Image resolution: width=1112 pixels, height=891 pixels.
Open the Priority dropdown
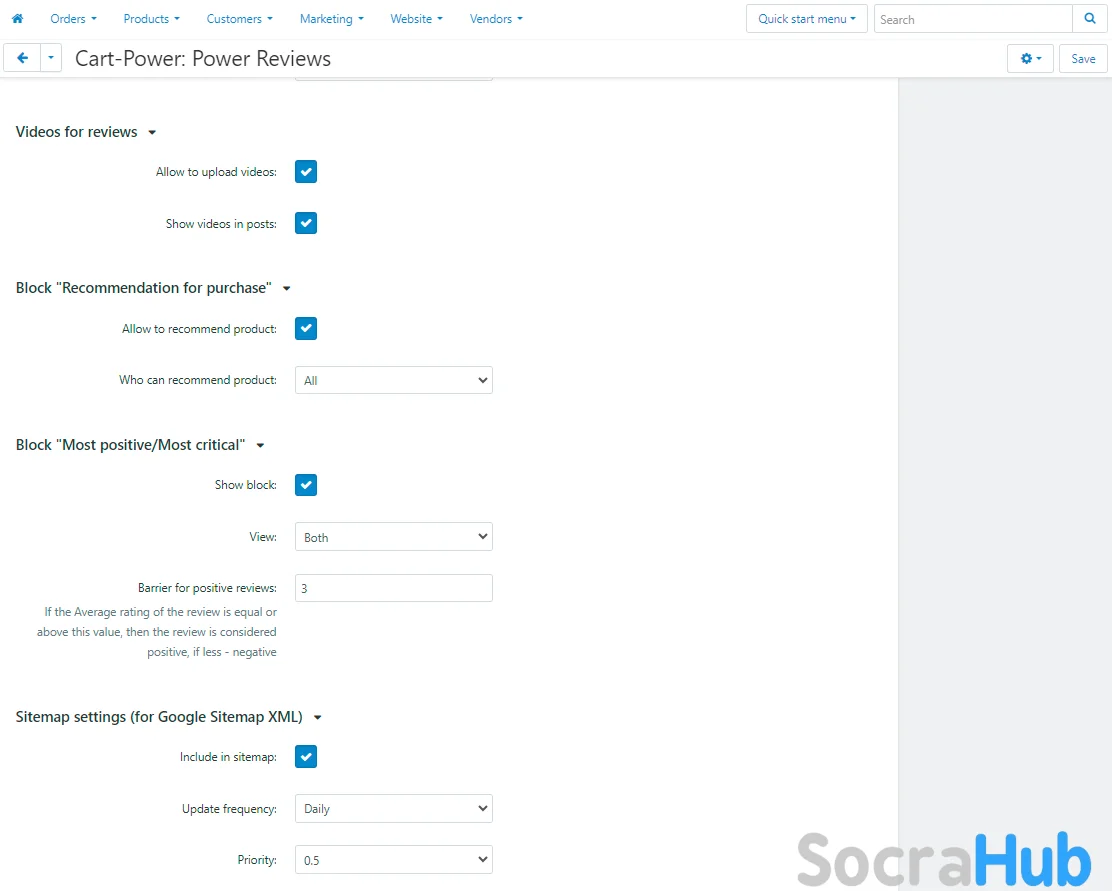point(394,860)
